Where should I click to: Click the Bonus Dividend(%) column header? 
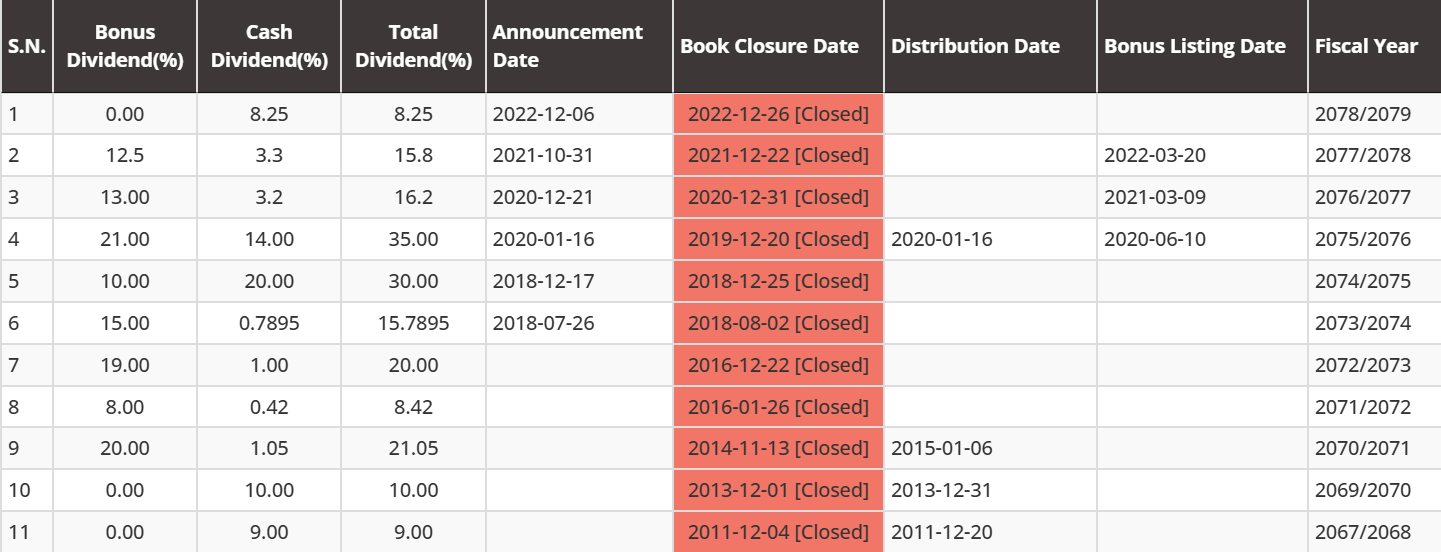pyautogui.click(x=125, y=46)
